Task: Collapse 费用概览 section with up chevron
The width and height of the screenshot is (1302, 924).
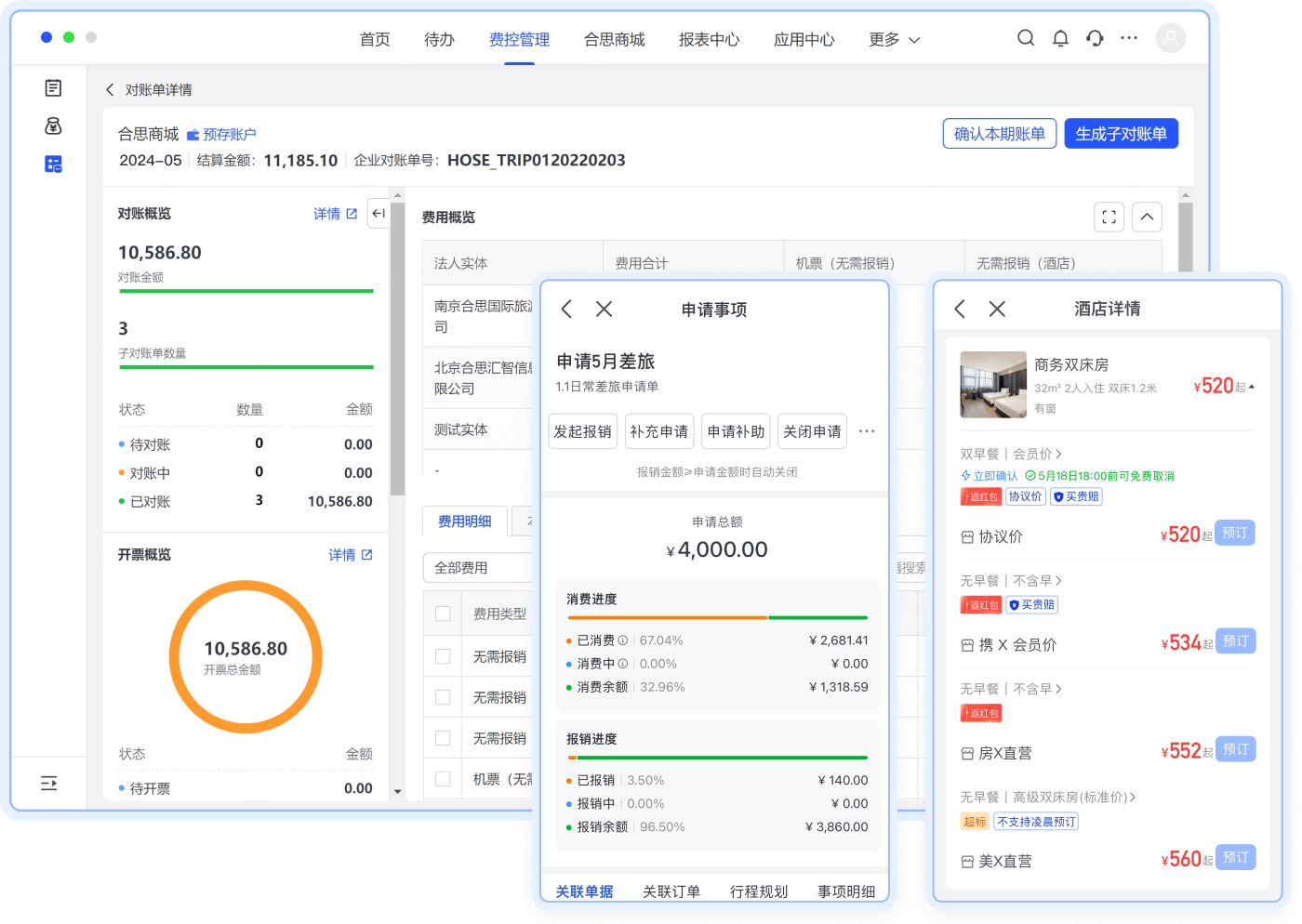Action: click(1147, 217)
